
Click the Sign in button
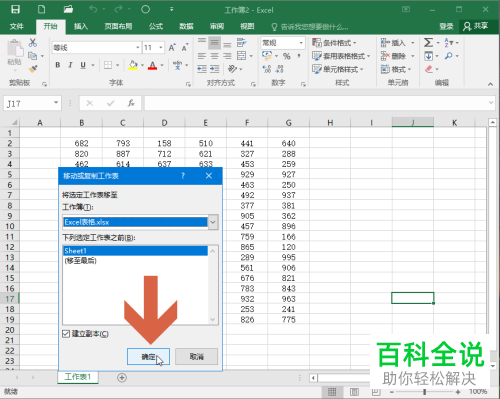coord(446,26)
